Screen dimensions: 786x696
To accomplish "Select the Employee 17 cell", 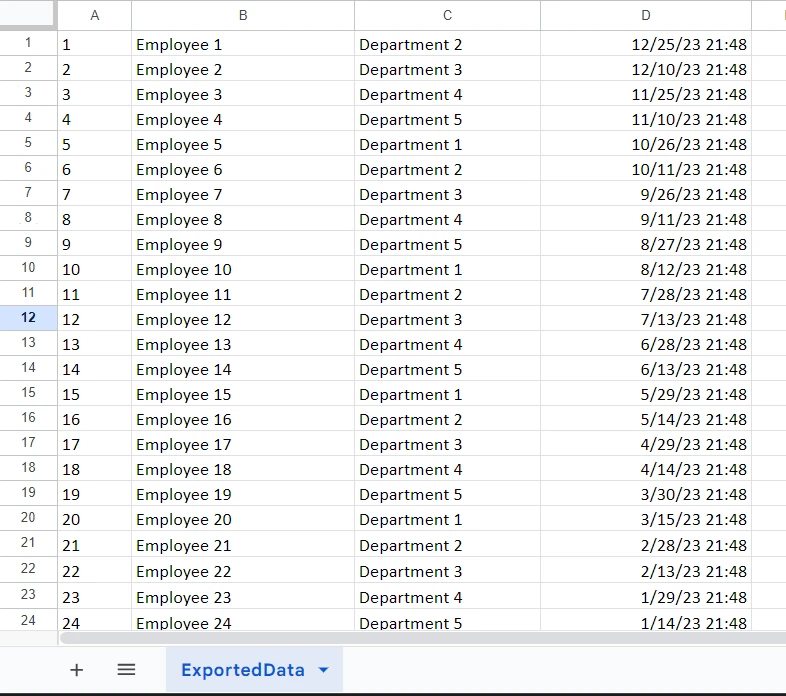I will [242, 444].
